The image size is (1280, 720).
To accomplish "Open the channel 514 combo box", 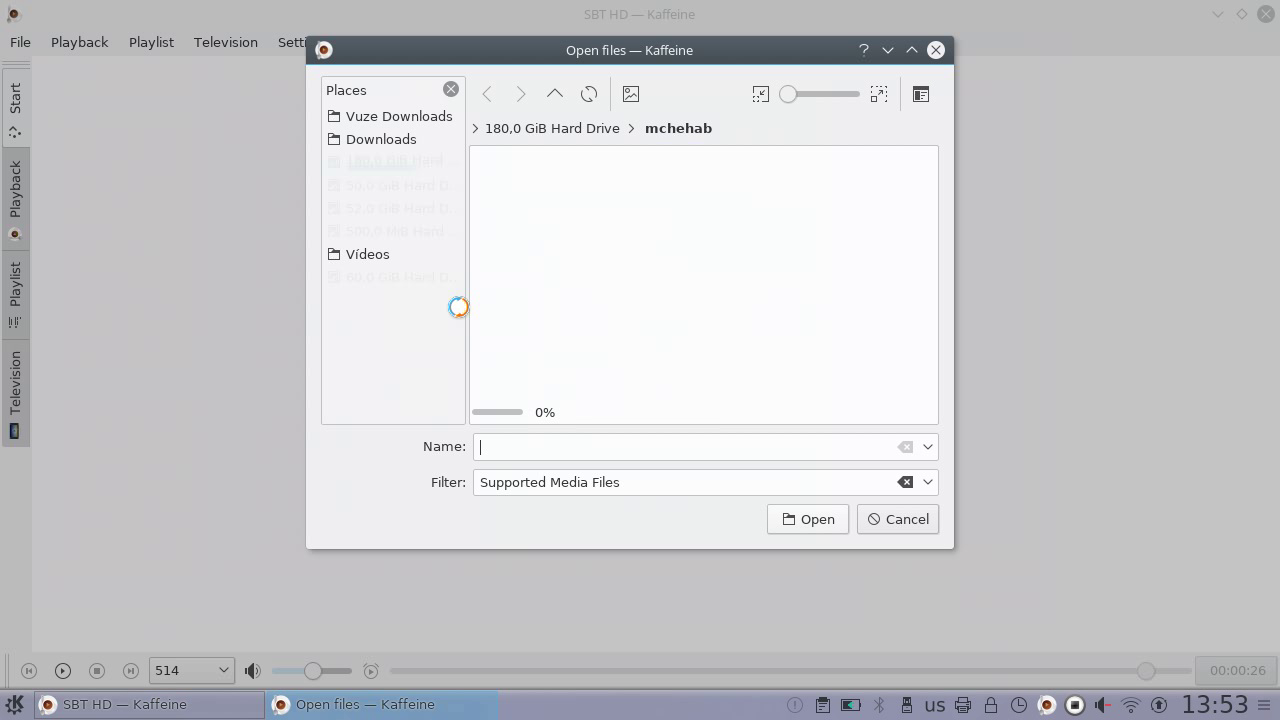I will pyautogui.click(x=191, y=671).
